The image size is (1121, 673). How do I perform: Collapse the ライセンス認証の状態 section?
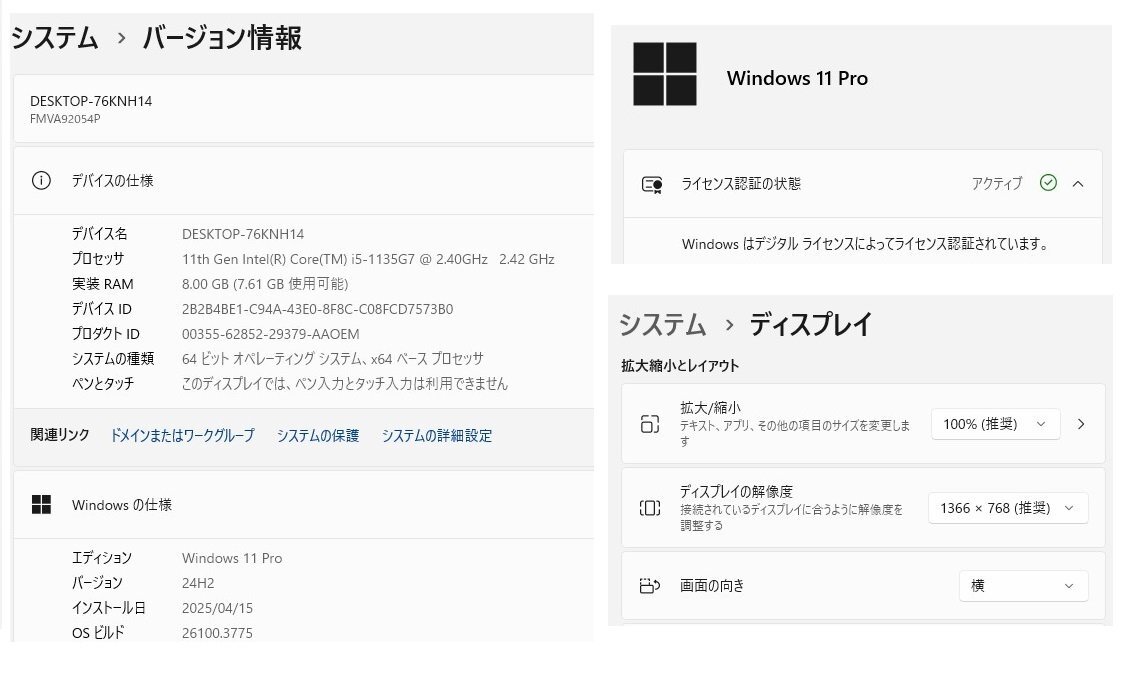coord(1078,183)
